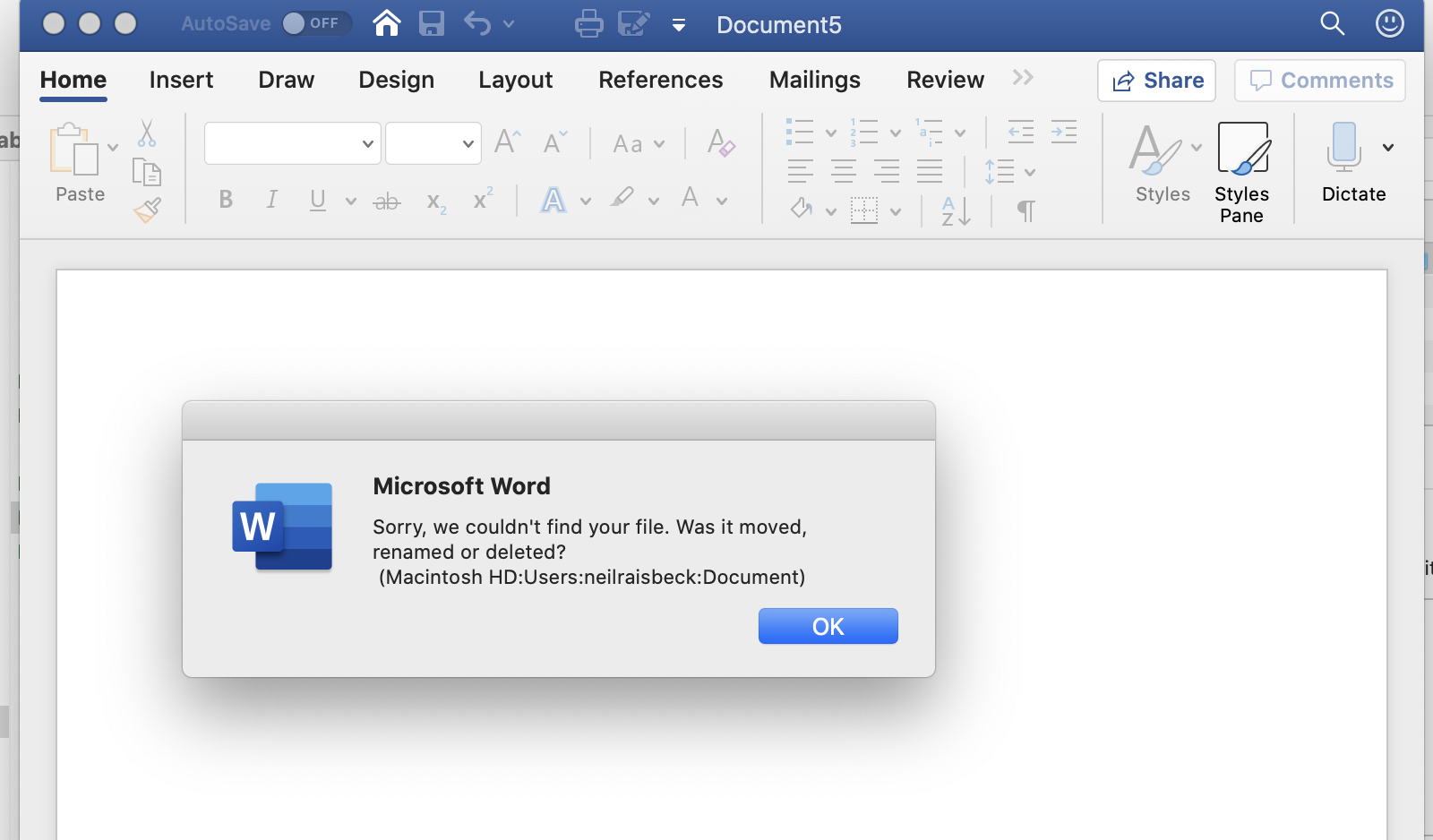Image resolution: width=1433 pixels, height=840 pixels.
Task: Click the Document5 title text
Action: [779, 25]
